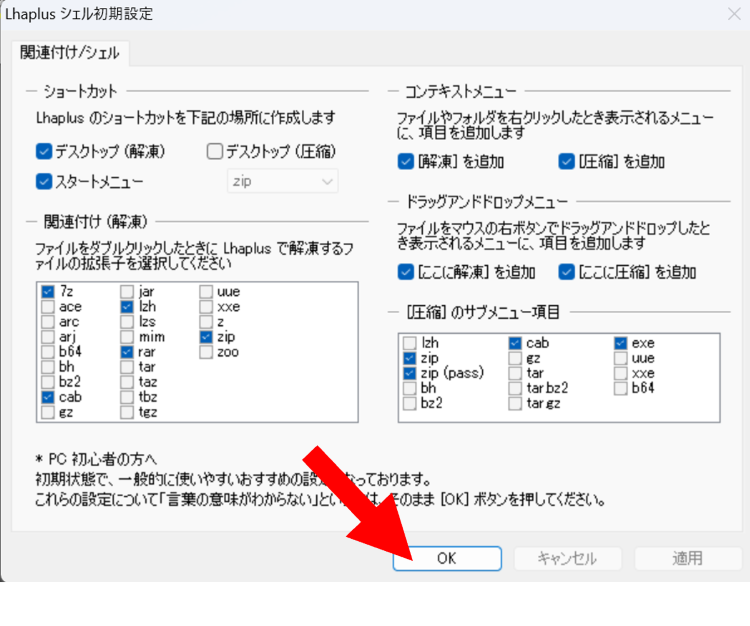Check b64 in the association list
This screenshot has height=626, width=750.
click(48, 351)
